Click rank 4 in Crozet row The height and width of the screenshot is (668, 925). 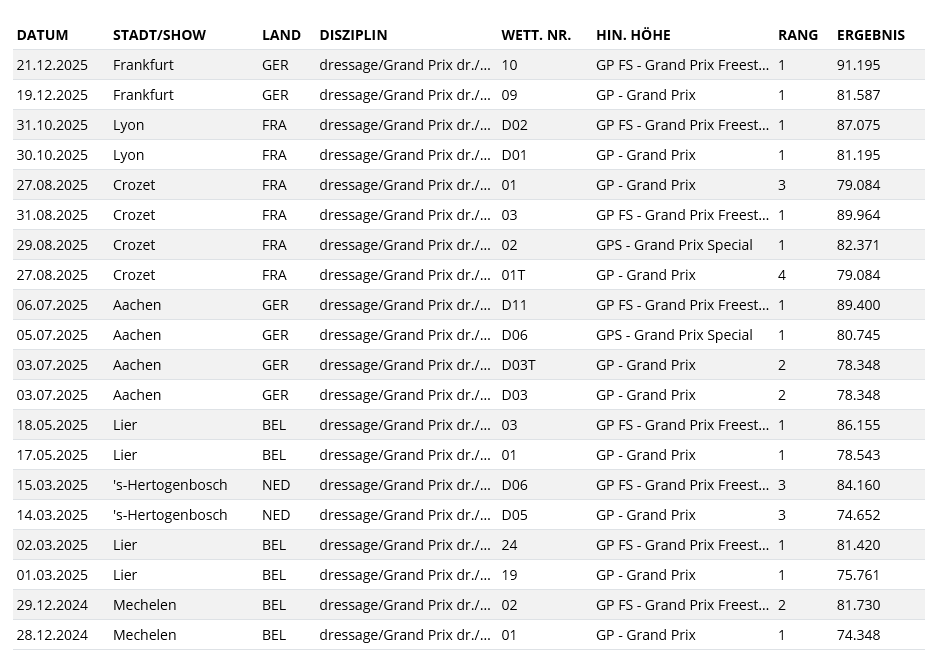coord(782,275)
